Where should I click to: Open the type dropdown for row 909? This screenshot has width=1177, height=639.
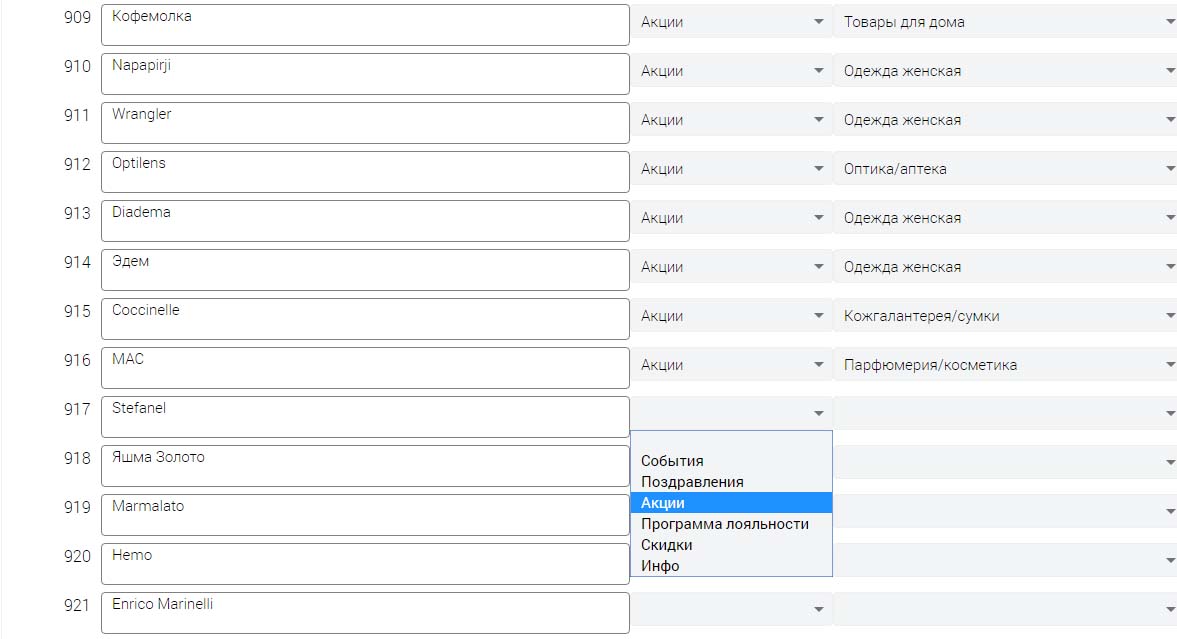click(x=731, y=22)
